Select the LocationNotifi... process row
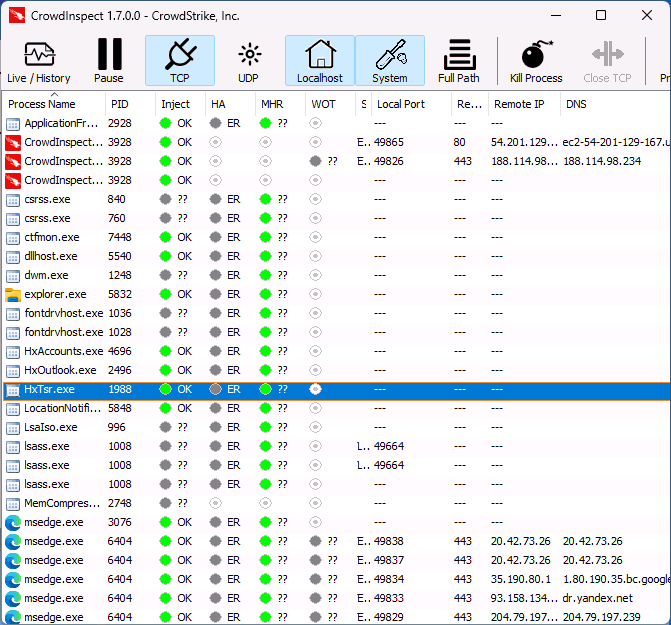The width and height of the screenshot is (671, 625). click(337, 408)
